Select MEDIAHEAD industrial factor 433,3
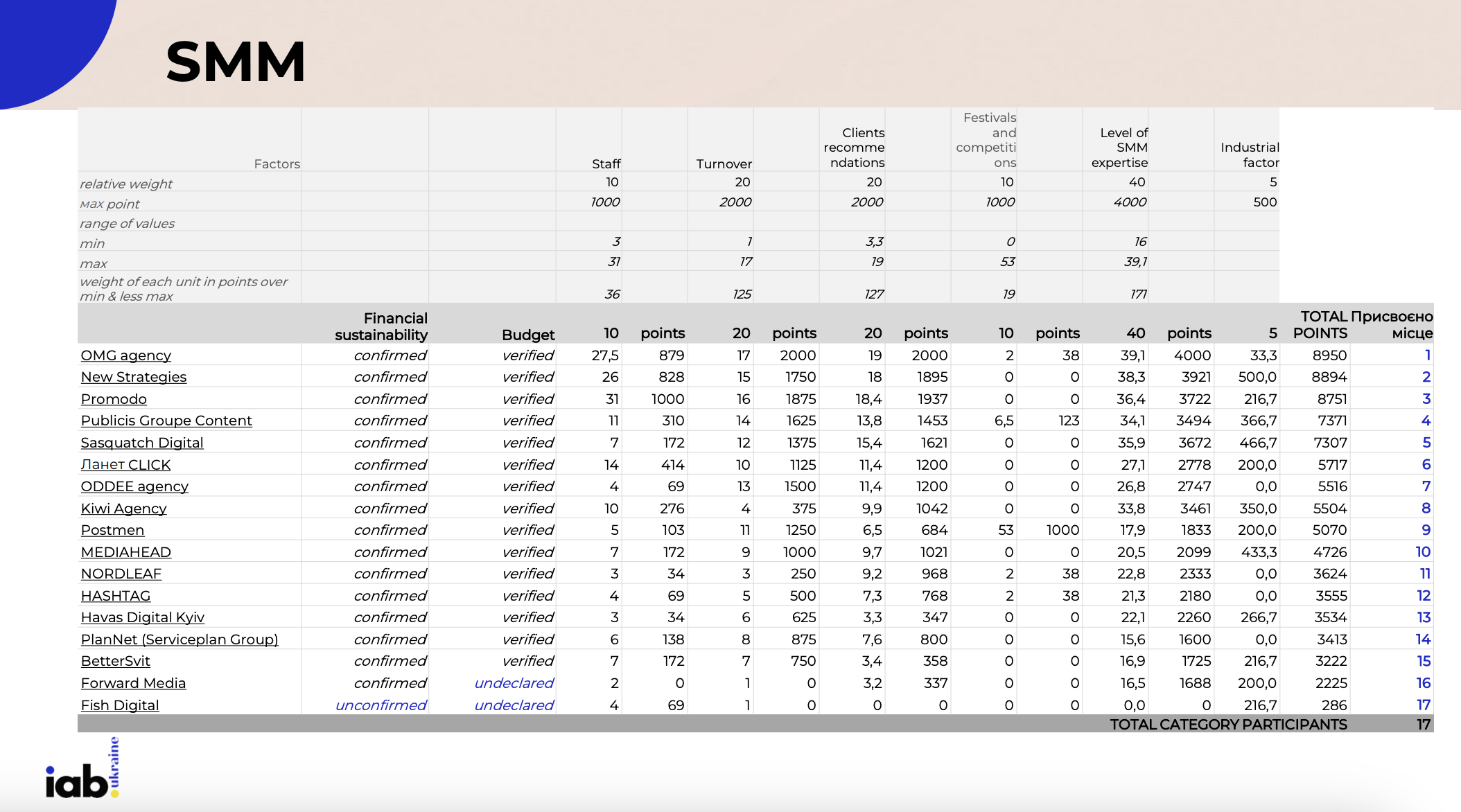The image size is (1461, 812). coord(1259,552)
